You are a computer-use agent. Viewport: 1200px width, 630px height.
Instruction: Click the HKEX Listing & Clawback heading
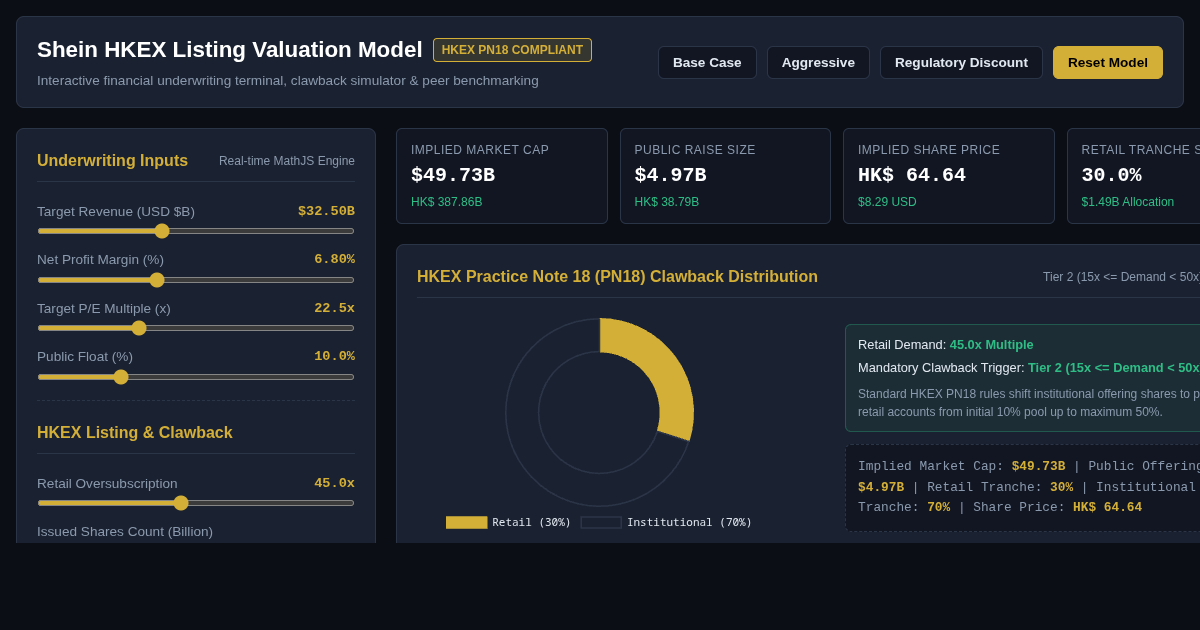click(135, 433)
